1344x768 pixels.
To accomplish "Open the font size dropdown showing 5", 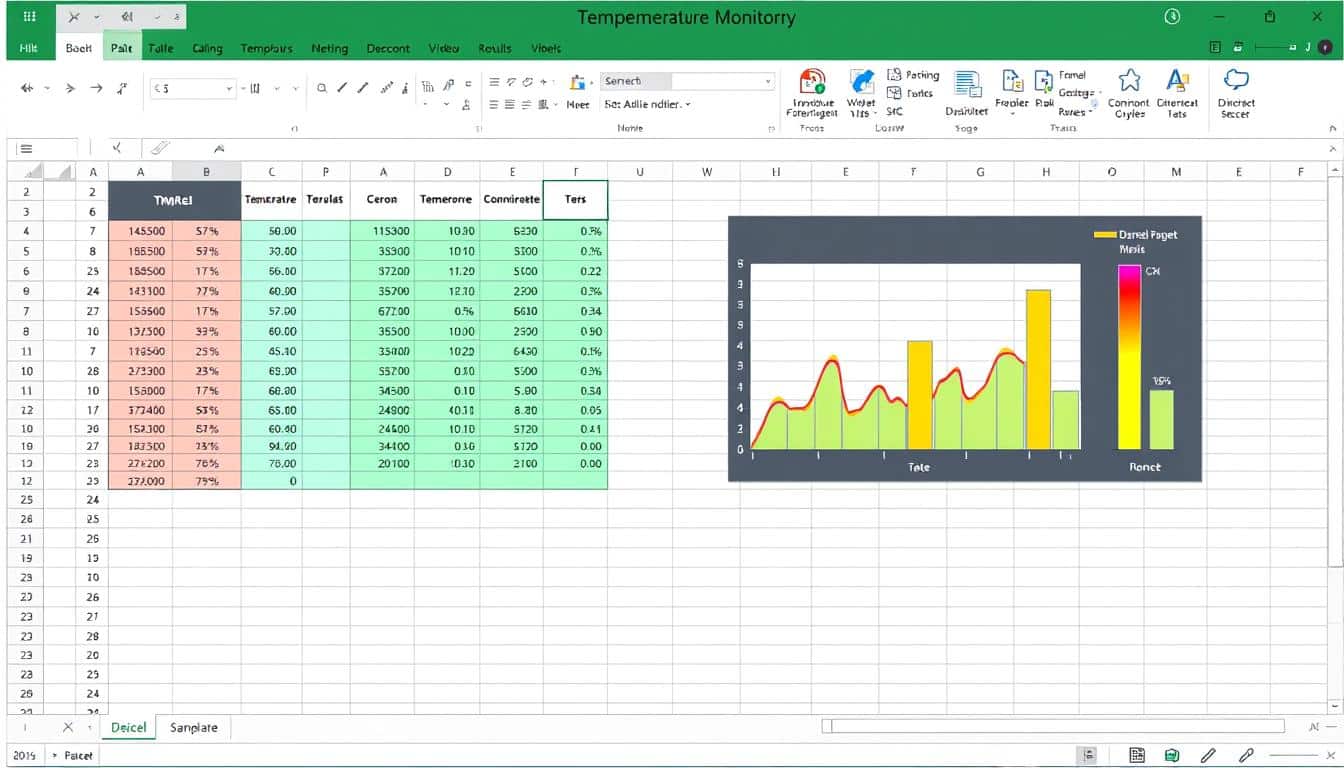I will [x=193, y=88].
